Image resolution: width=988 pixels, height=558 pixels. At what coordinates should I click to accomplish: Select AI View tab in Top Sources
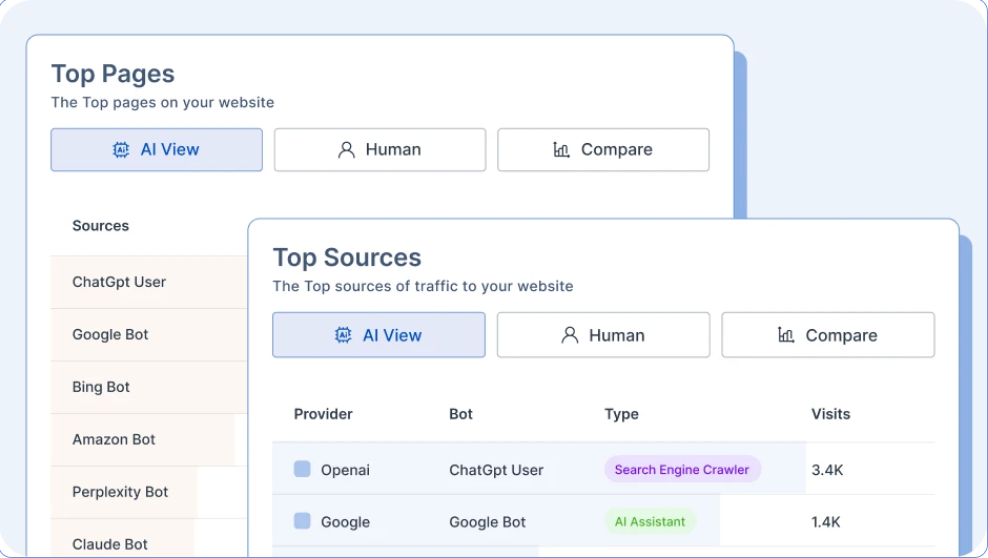[379, 335]
